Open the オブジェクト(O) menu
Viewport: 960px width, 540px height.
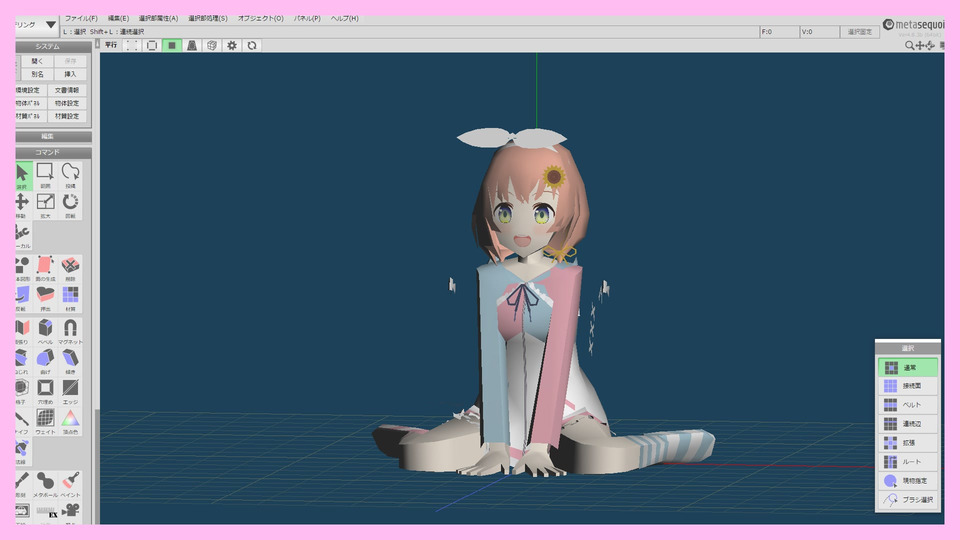pos(260,18)
